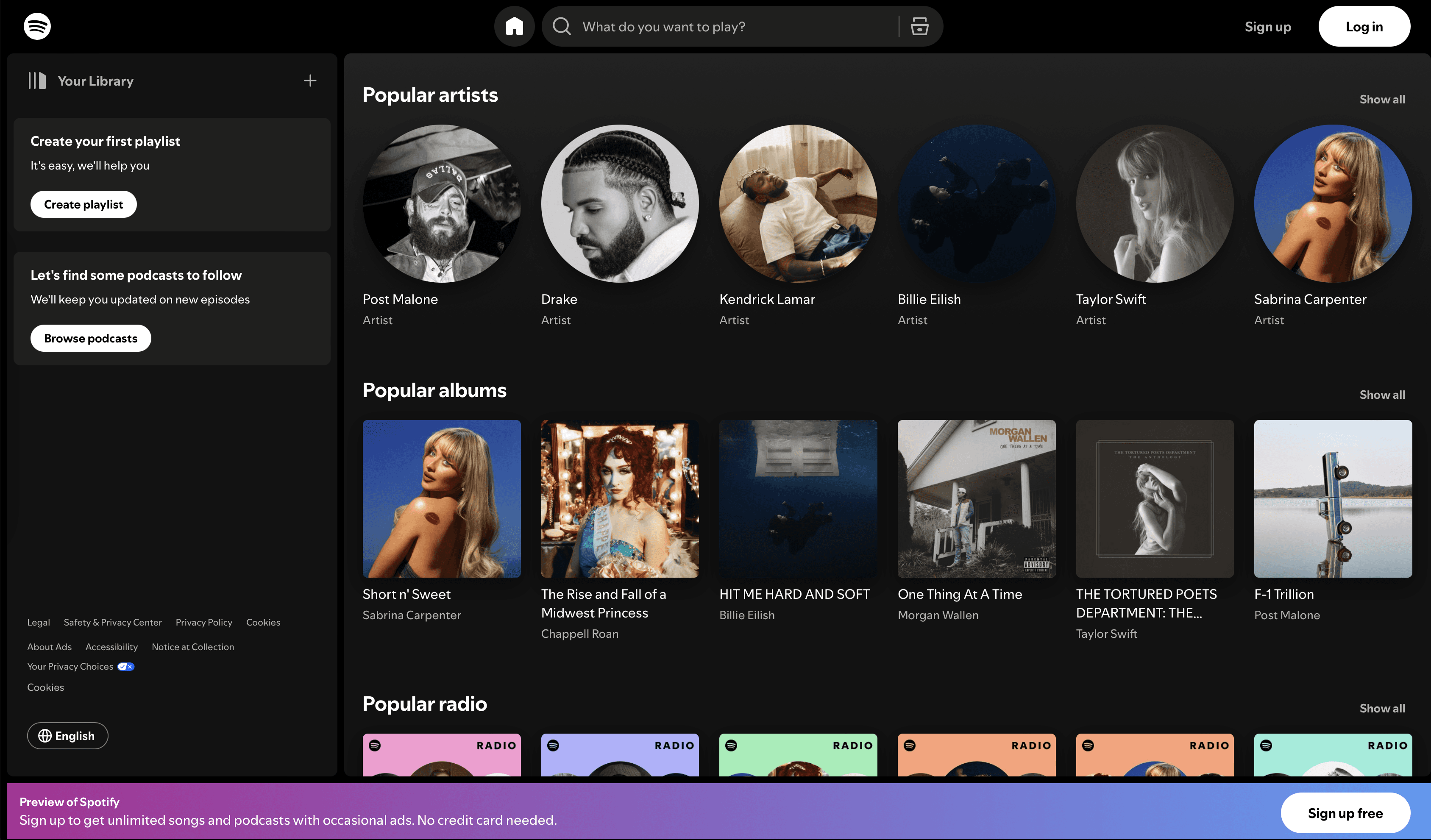The image size is (1431, 840).
Task: Click Chappell Roan artist text
Action: [580, 634]
